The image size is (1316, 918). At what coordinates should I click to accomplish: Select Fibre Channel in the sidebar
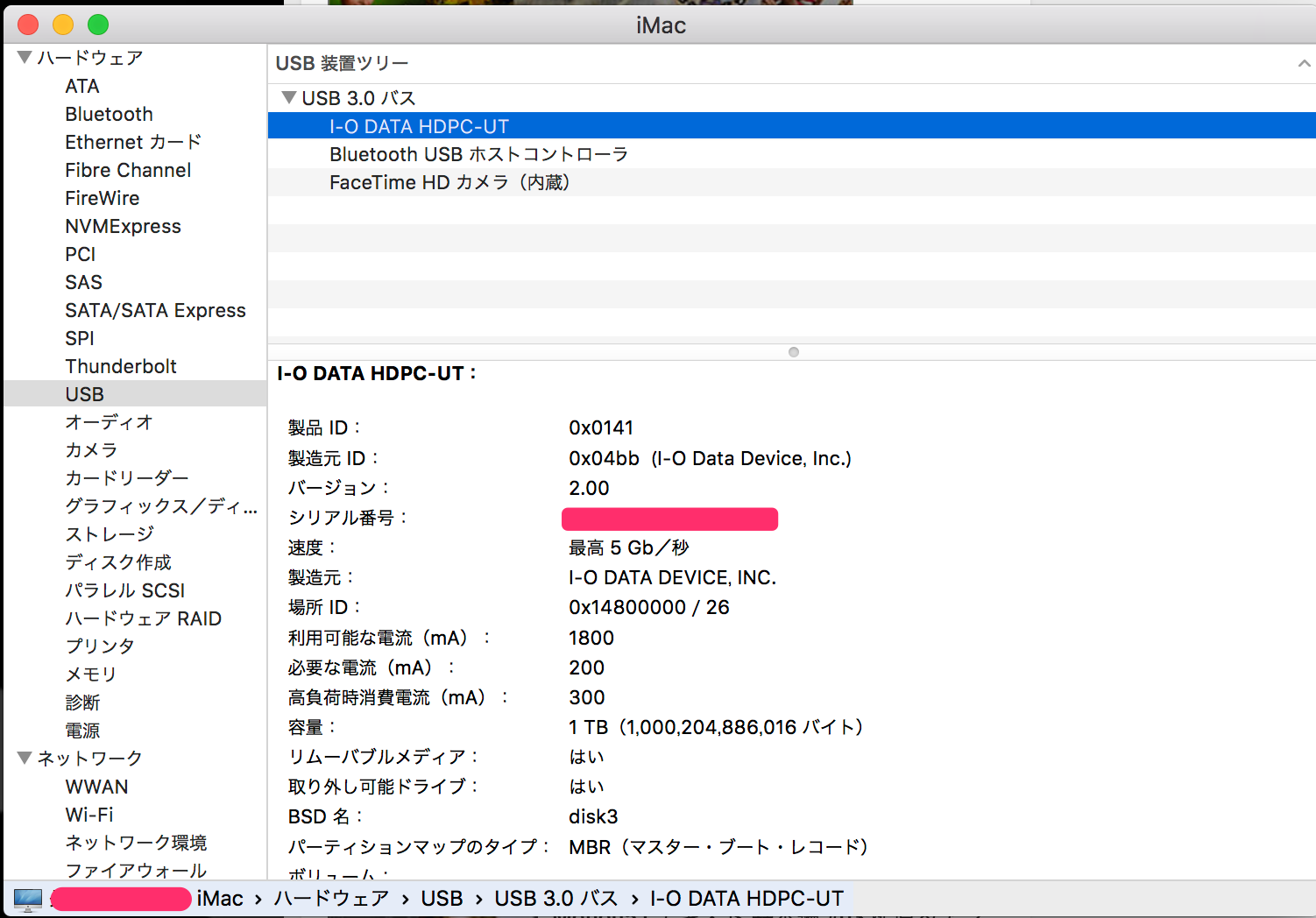coord(128,170)
